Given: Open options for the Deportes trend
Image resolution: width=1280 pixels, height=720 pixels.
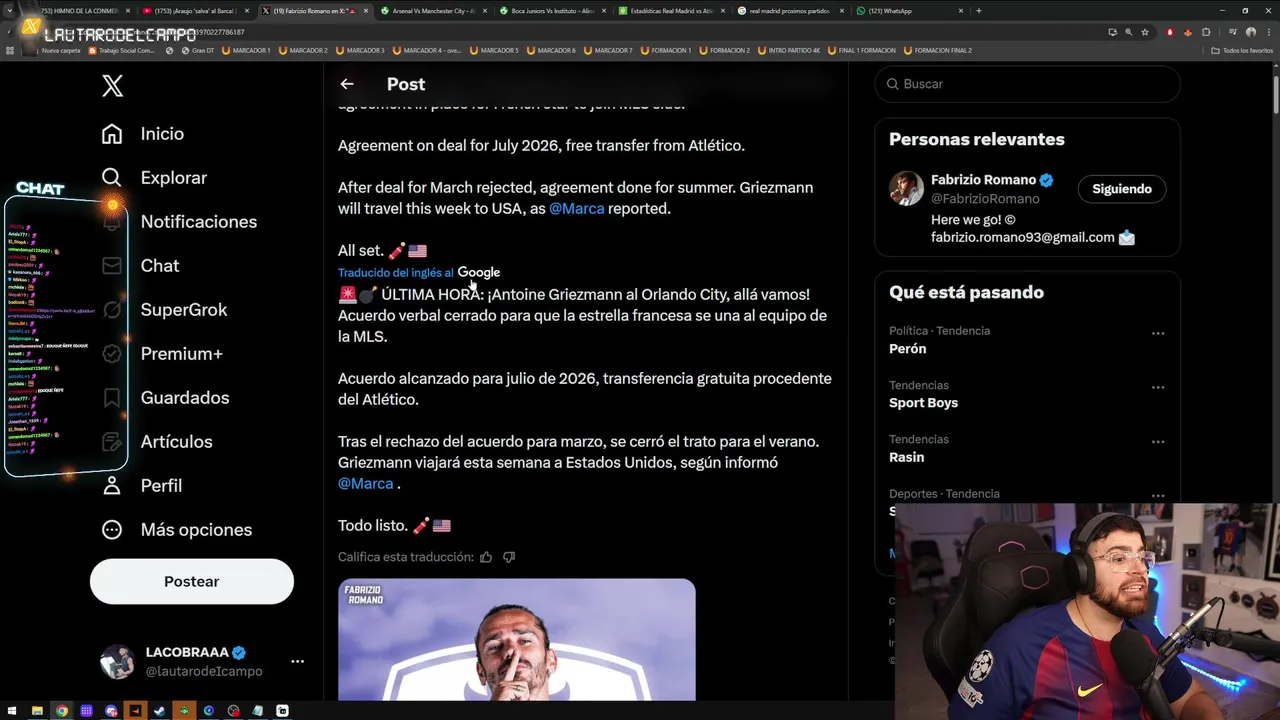Looking at the screenshot, I should (x=1157, y=496).
